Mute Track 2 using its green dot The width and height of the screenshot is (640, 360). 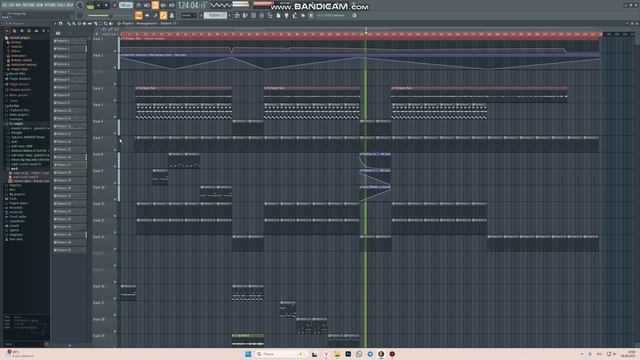tap(115, 67)
